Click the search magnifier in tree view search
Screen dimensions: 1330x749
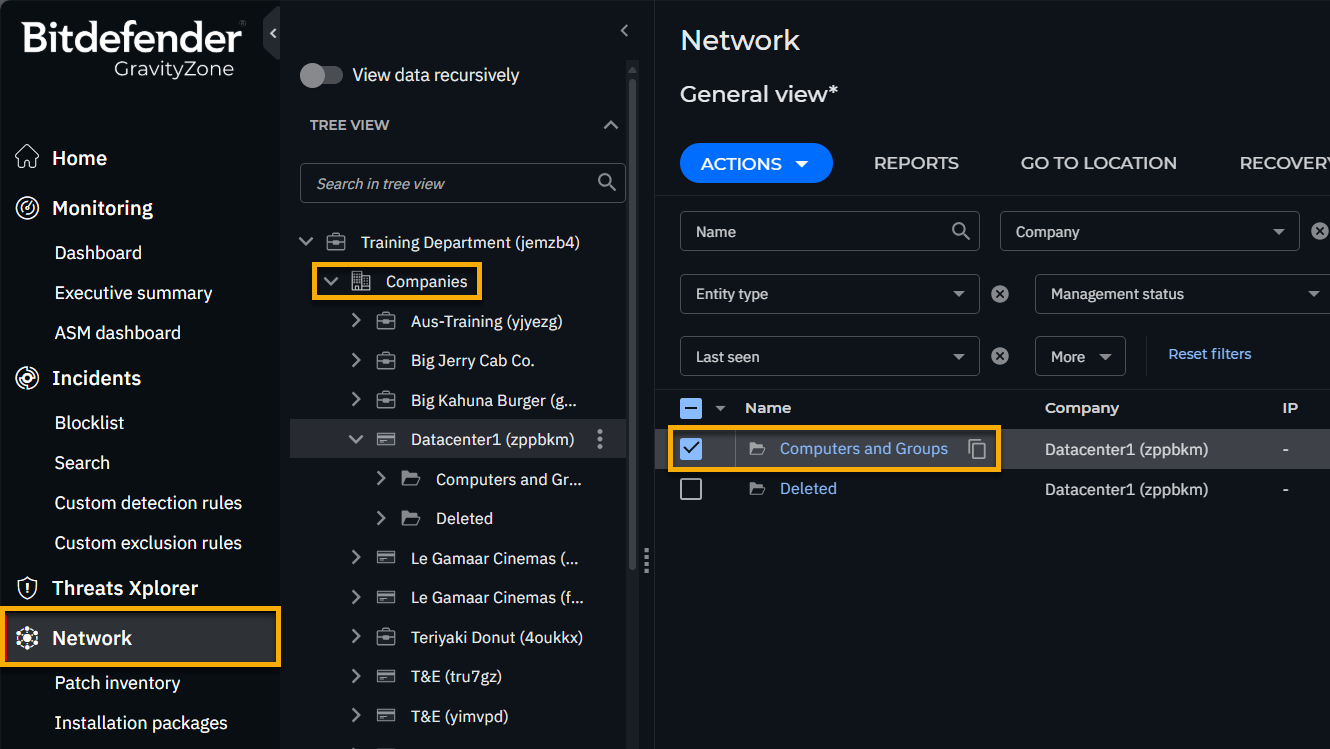[x=606, y=183]
